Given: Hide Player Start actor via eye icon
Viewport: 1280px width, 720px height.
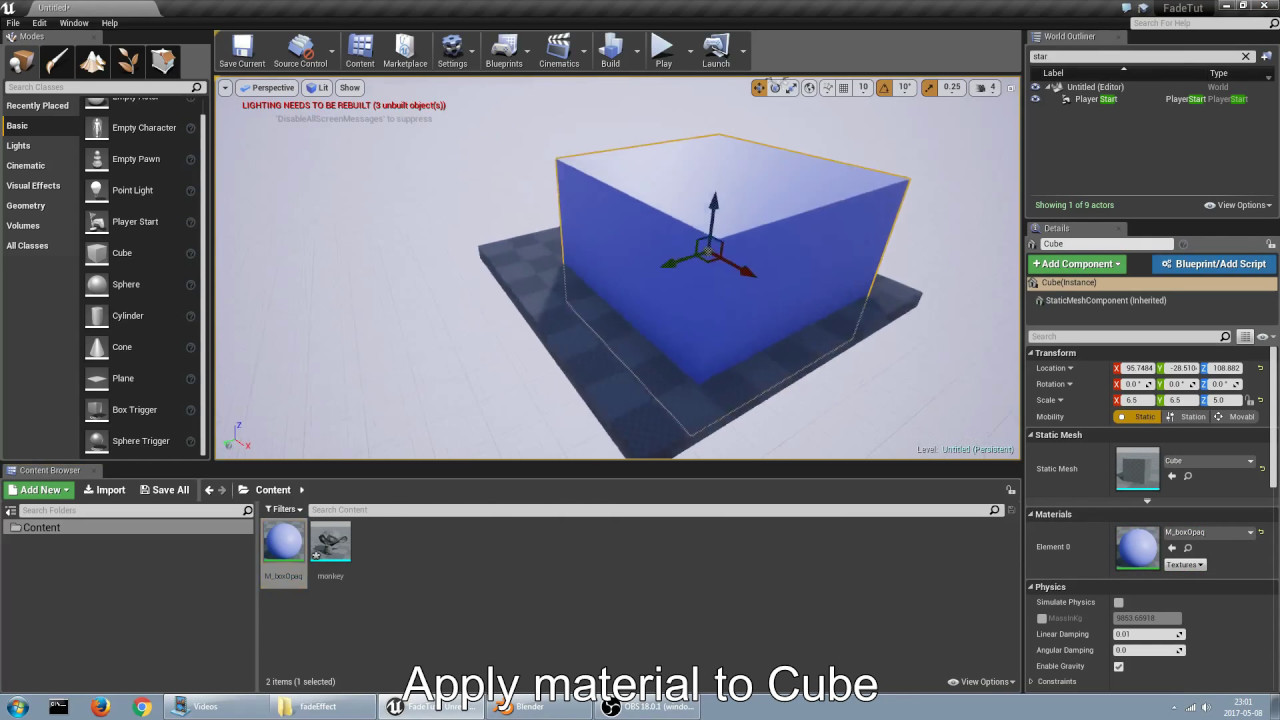Looking at the screenshot, I should tap(1035, 99).
